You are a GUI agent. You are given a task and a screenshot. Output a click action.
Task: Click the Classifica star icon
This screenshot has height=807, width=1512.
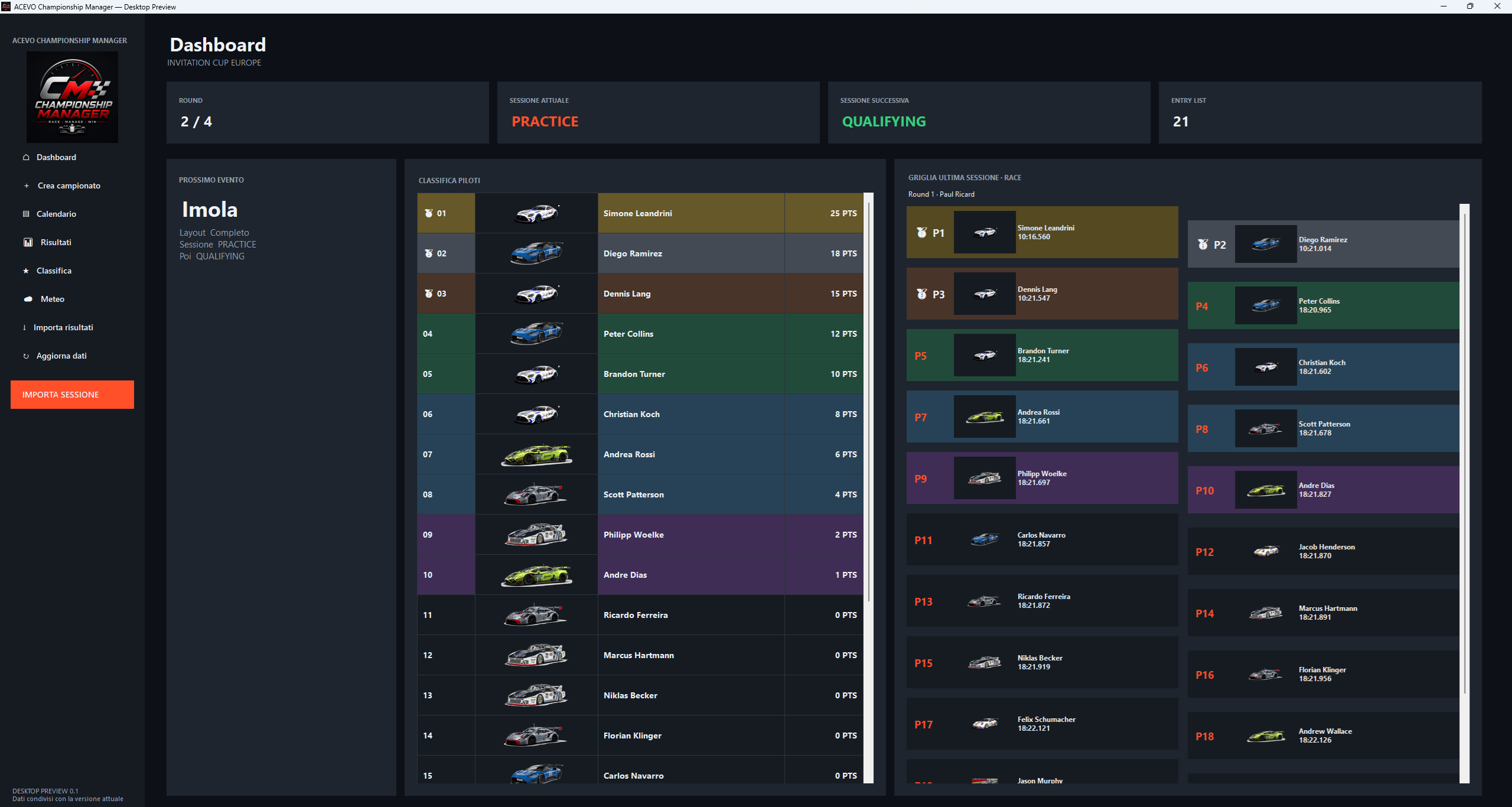click(26, 271)
